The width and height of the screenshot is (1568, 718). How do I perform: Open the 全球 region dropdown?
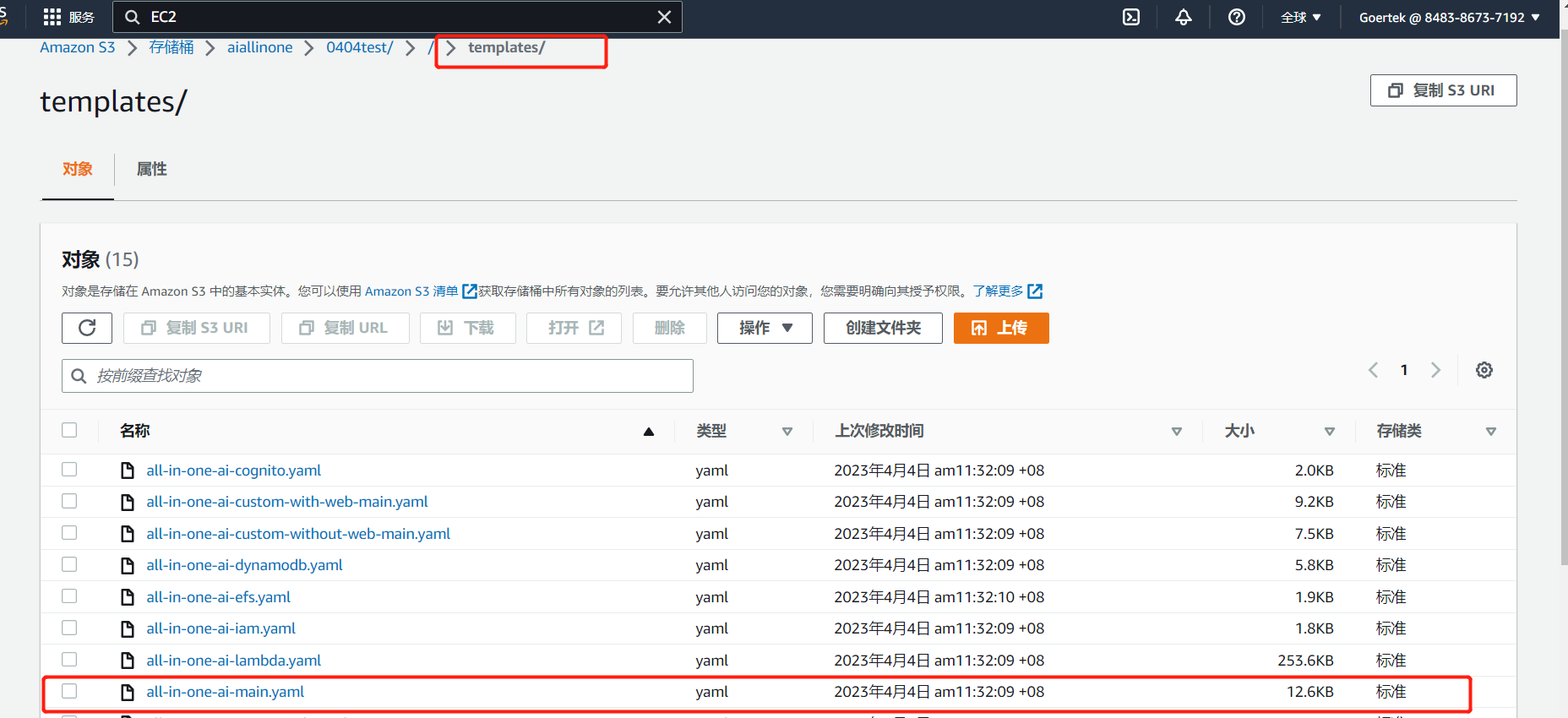[1300, 17]
